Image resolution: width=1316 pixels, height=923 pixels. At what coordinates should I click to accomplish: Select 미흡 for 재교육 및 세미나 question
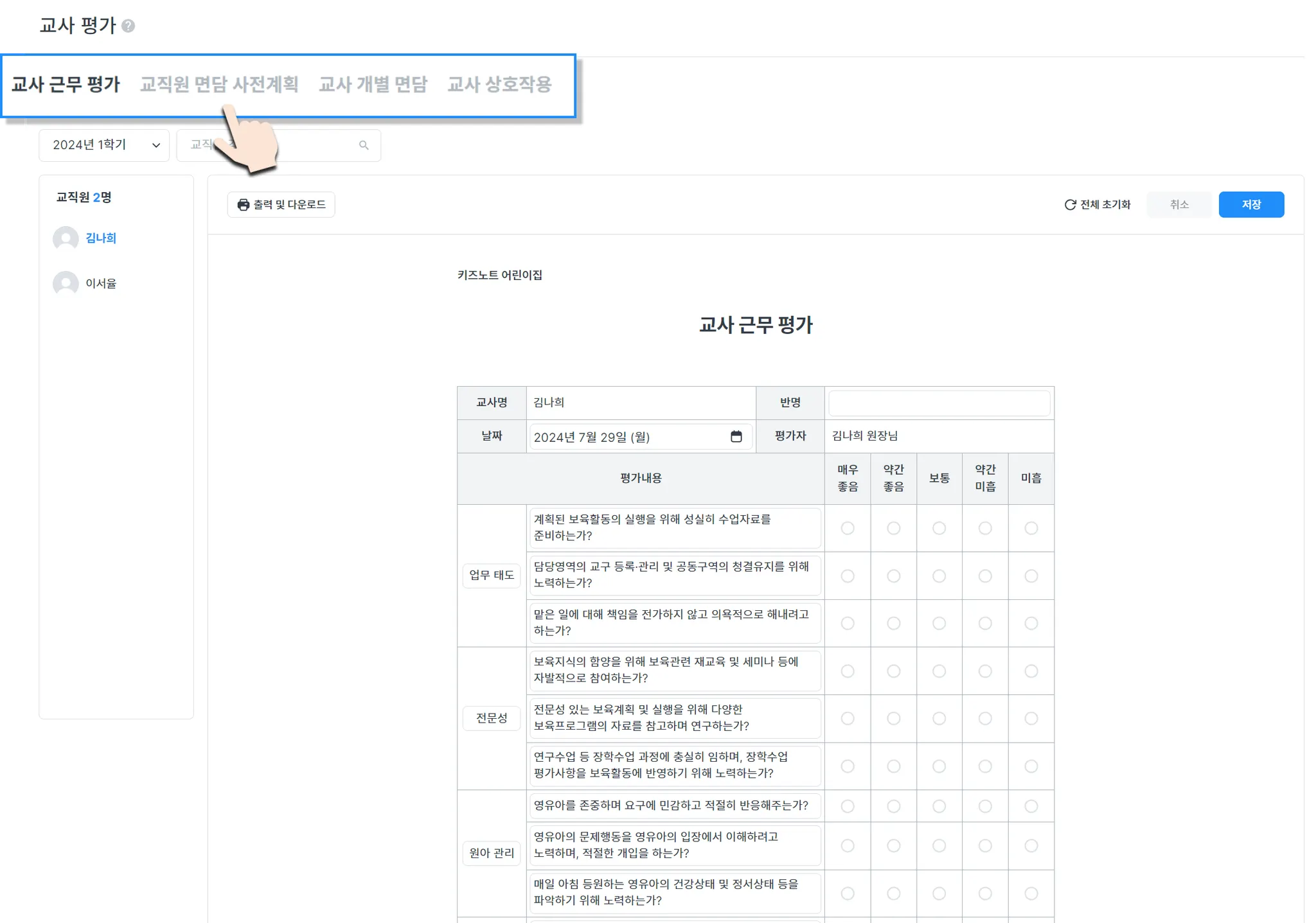(x=1031, y=671)
